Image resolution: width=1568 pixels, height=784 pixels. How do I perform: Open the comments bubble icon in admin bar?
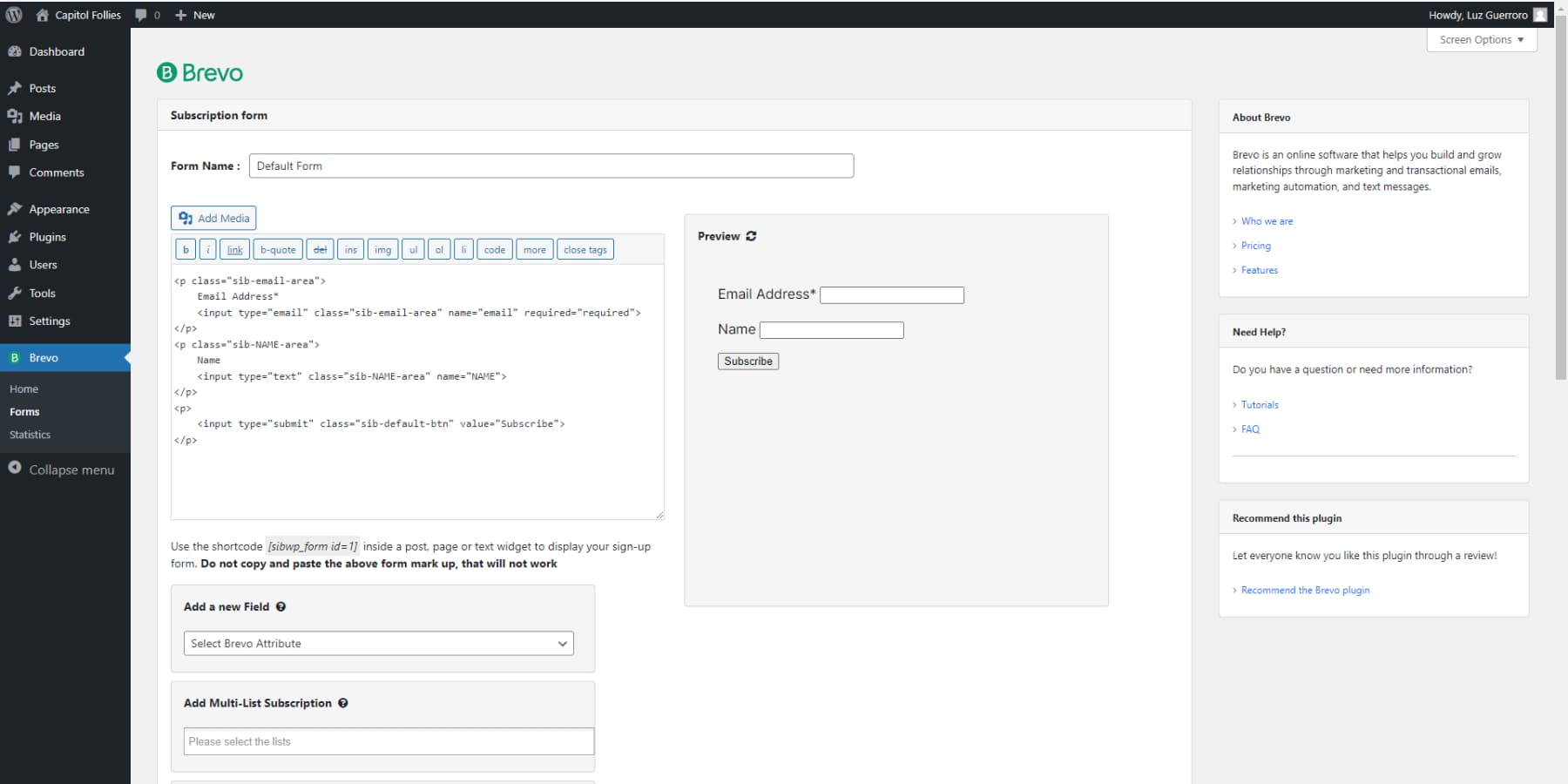[140, 14]
